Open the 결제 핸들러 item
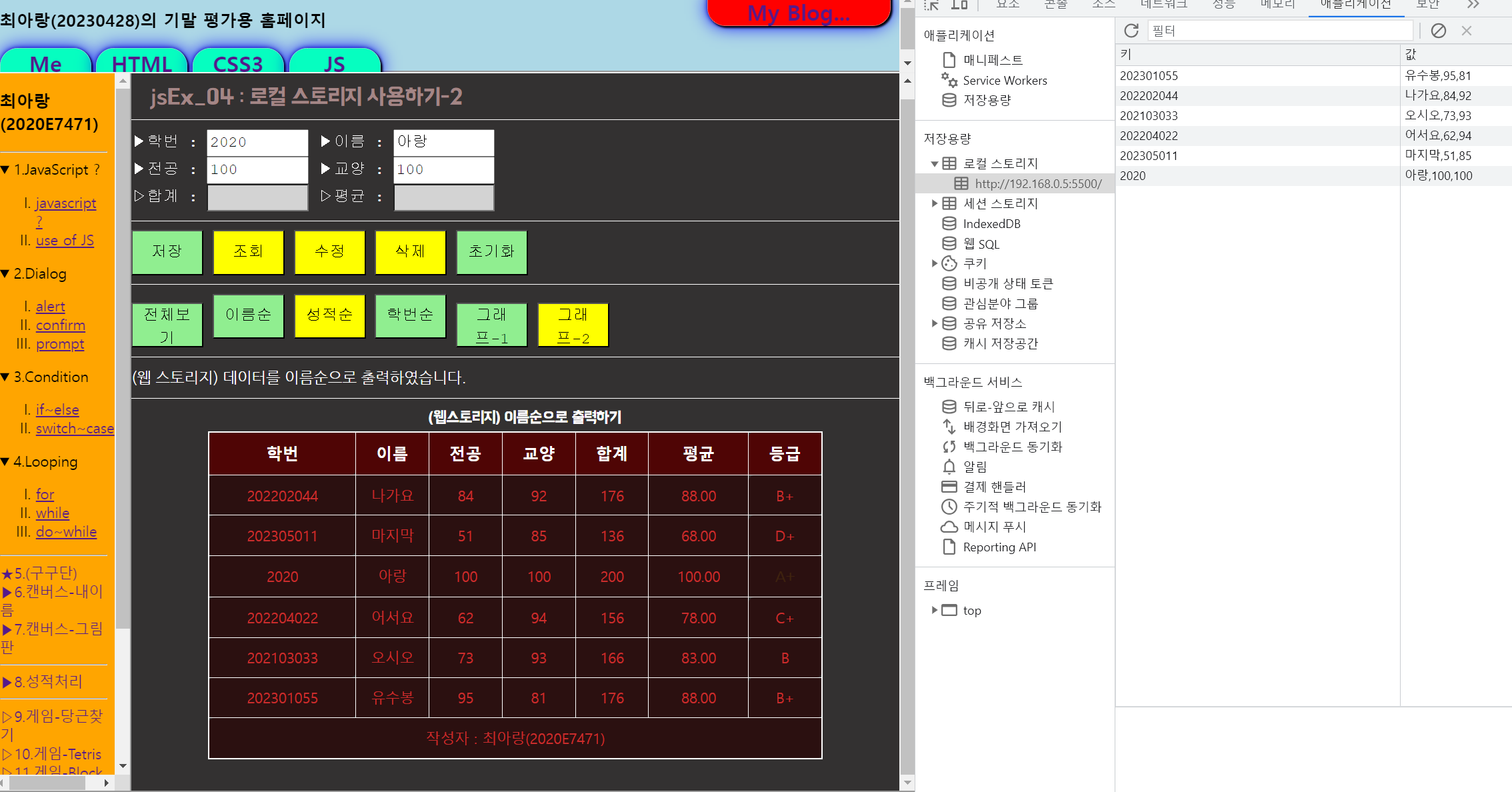Viewport: 1512px width, 792px height. click(x=994, y=487)
